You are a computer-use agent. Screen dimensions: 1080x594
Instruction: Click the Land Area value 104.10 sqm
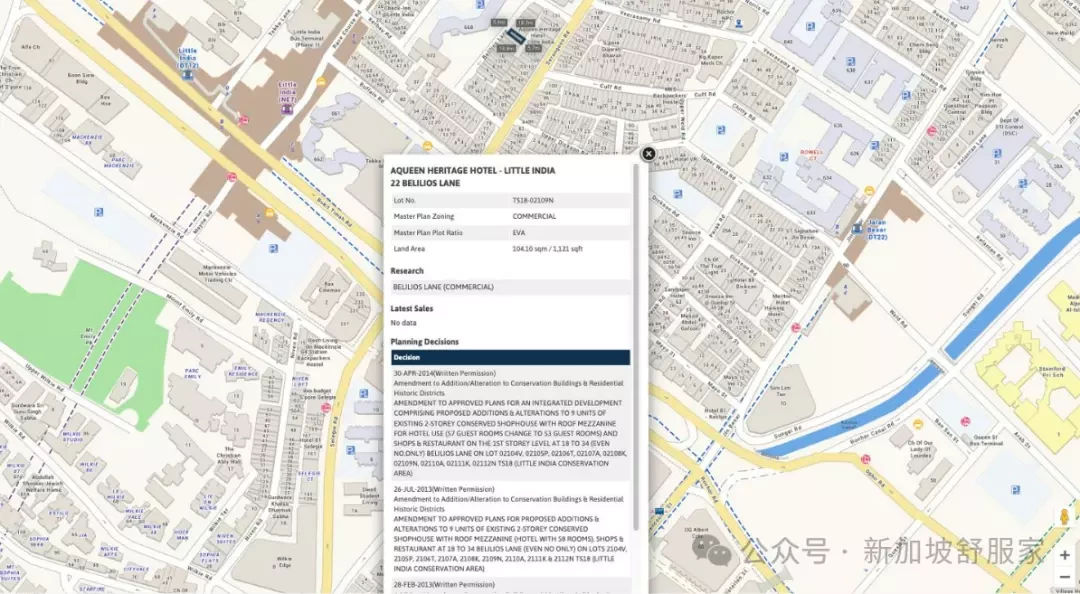click(547, 249)
